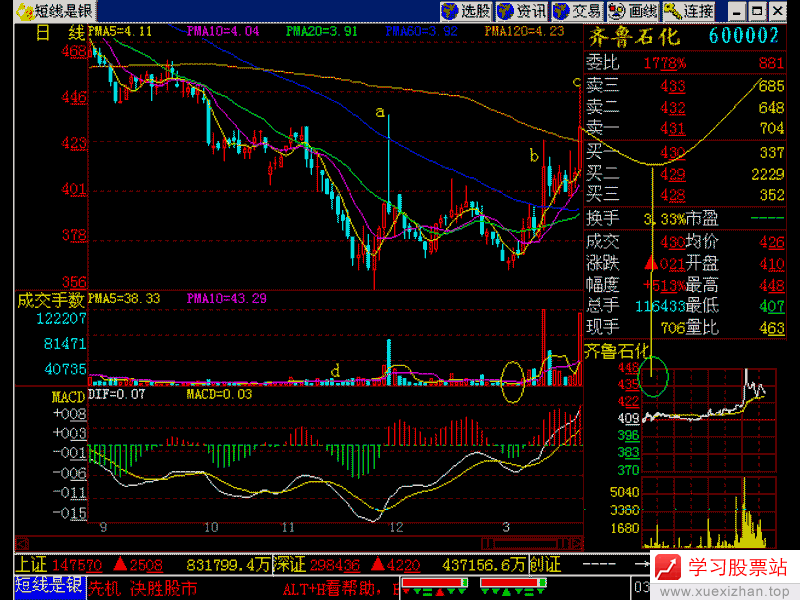Click the 现手 current lots 706

(x=673, y=328)
